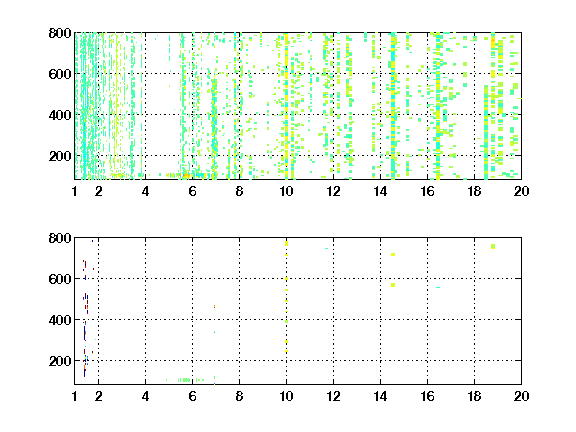Click y-axis label 600 on upper plot
This screenshot has height=432, width=576.
tap(60, 74)
